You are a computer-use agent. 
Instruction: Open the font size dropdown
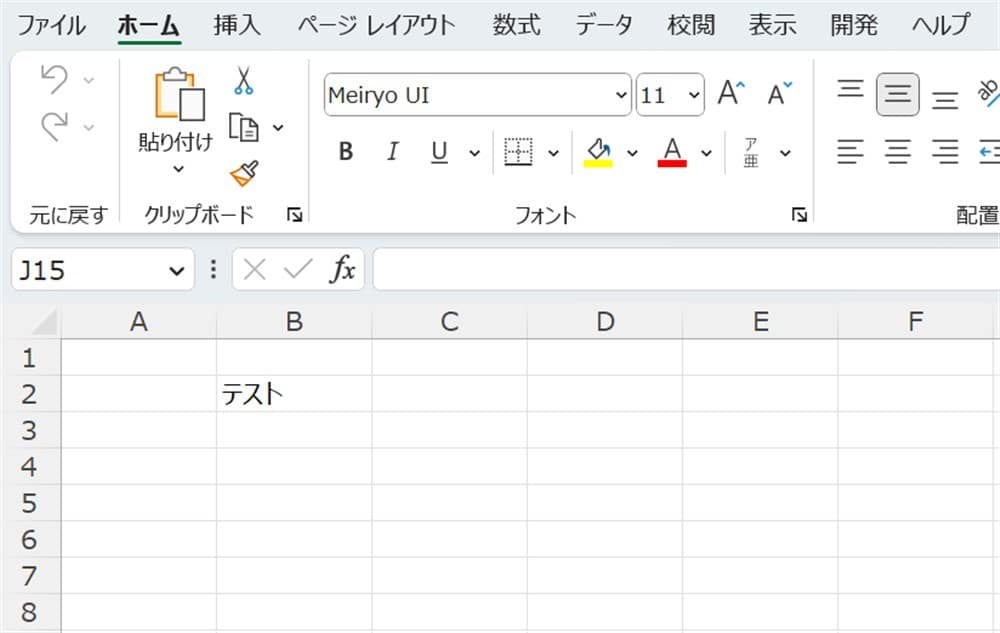pyautogui.click(x=694, y=96)
